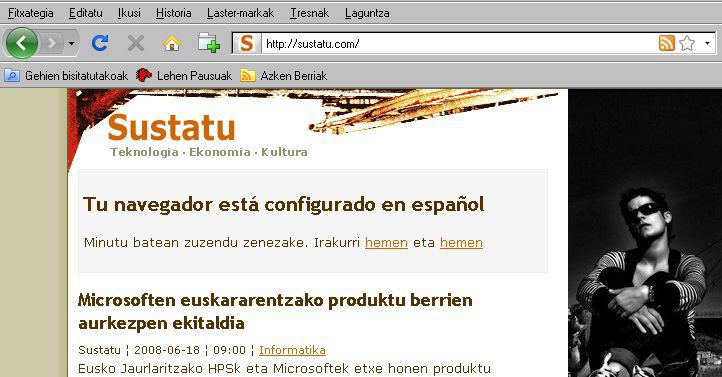This screenshot has height=377, width=722.
Task: Open the Laster-markak menu
Action: 240,13
